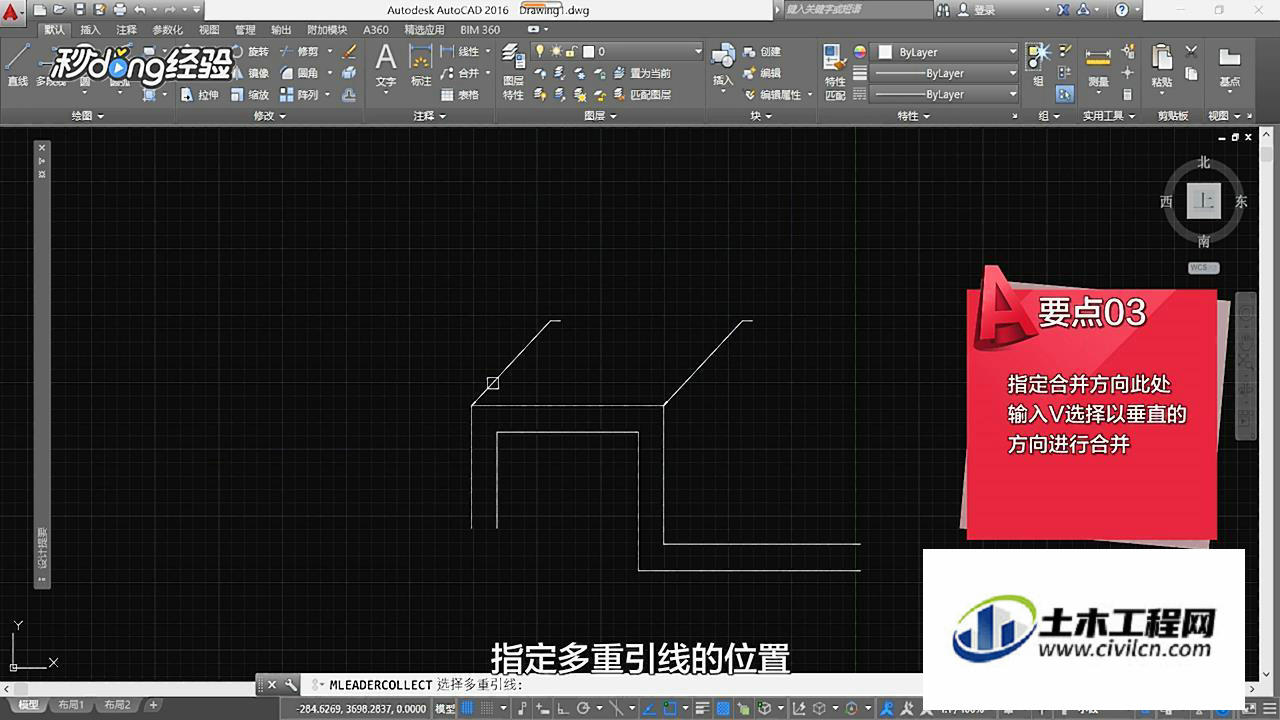1280x720 pixels.
Task: Click the object color wheel icon
Action: click(x=859, y=52)
